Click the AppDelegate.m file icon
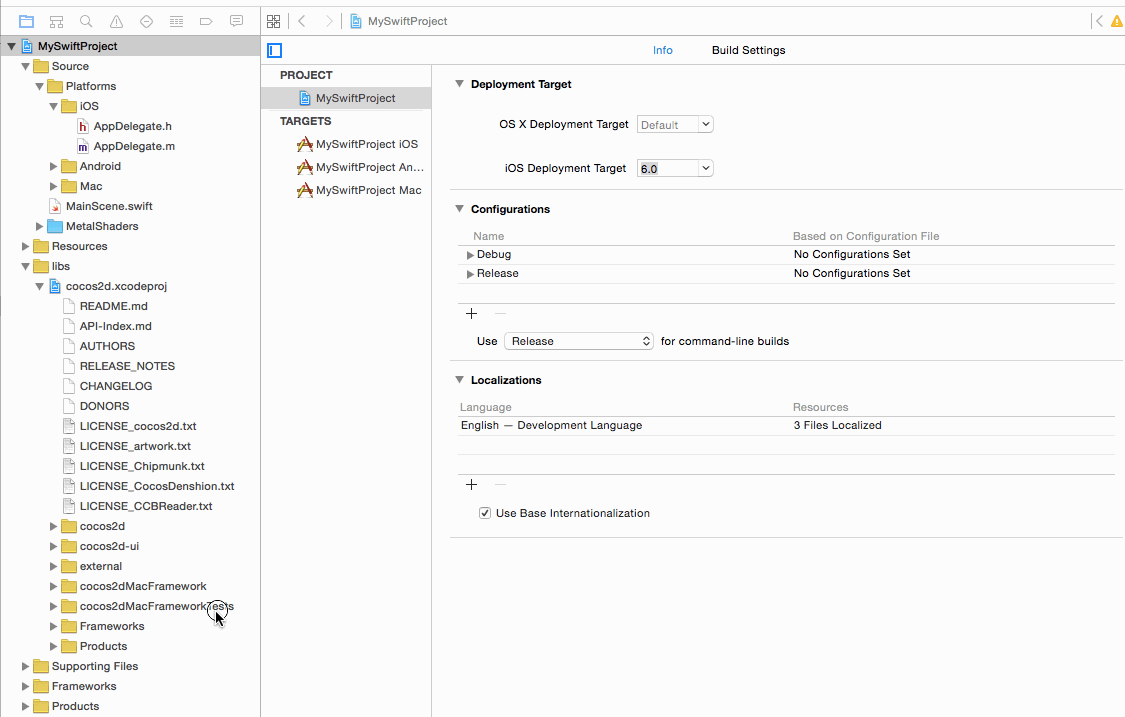The image size is (1125, 717). pyautogui.click(x=83, y=146)
